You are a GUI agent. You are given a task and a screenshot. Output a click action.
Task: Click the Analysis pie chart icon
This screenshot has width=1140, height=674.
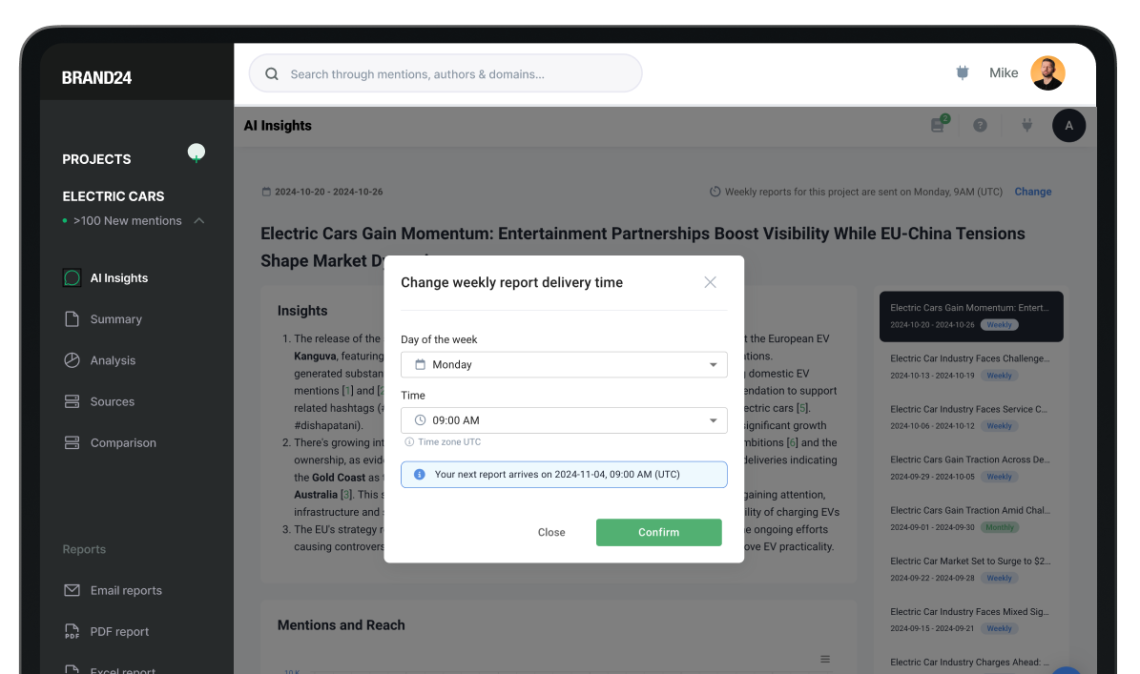pos(72,360)
